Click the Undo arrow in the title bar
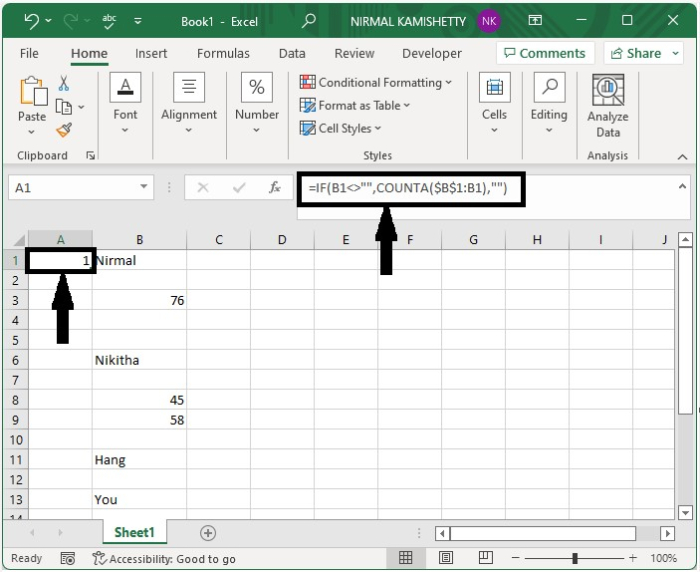Image resolution: width=700 pixels, height=572 pixels. coord(32,21)
